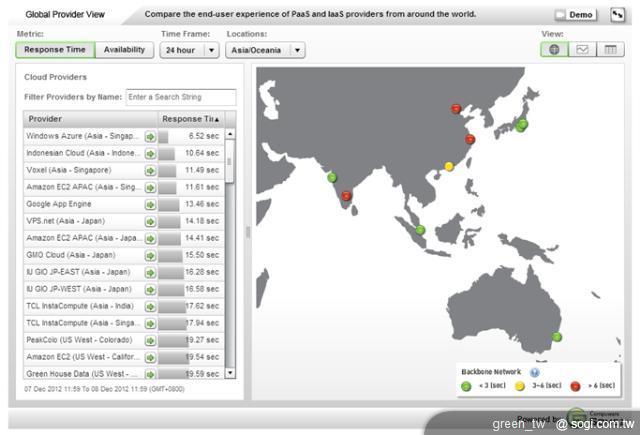This screenshot has width=640, height=435.
Task: Open details arrow for GMO Cloud Japan
Action: pos(151,255)
